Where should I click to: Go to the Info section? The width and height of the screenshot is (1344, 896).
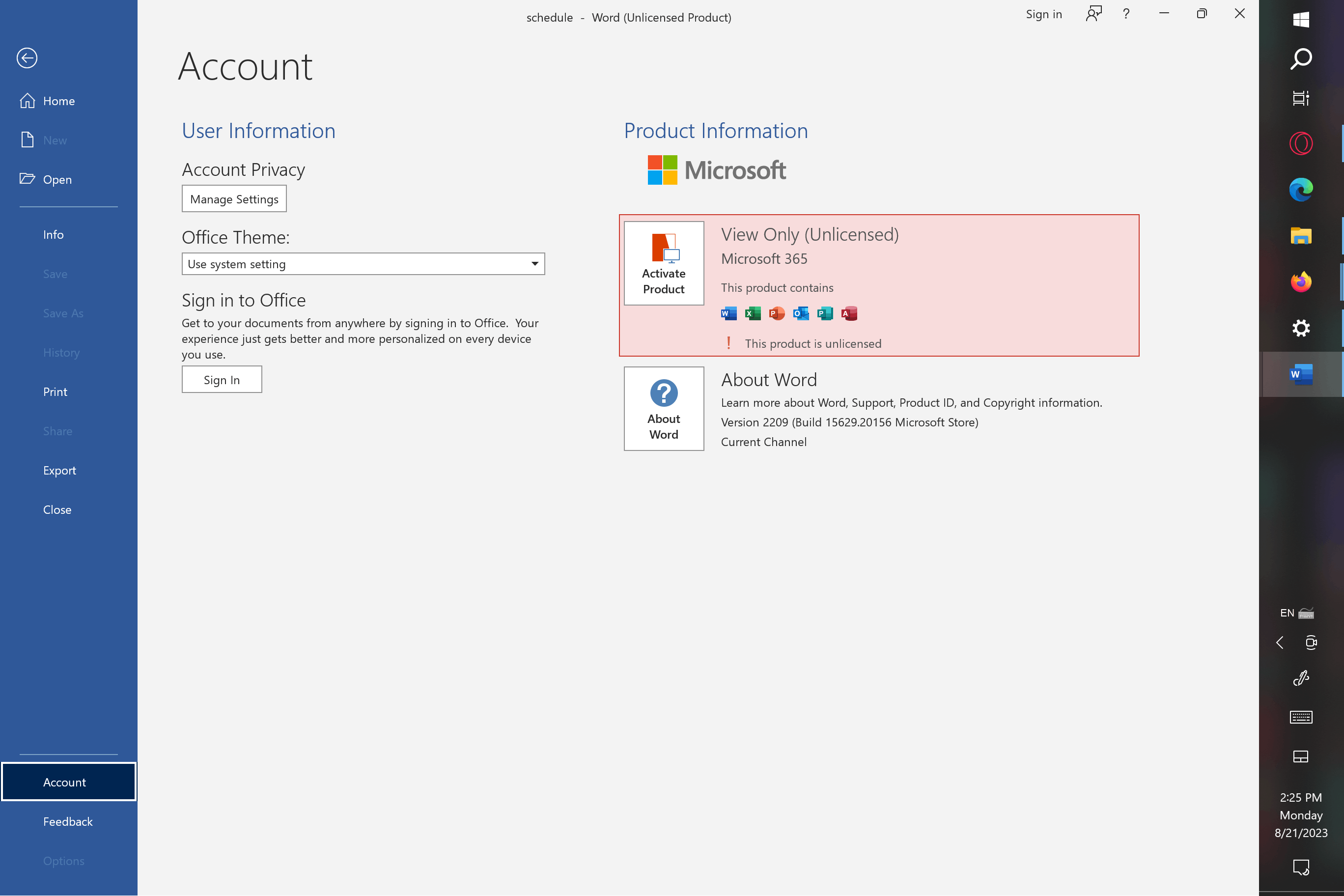click(x=69, y=234)
